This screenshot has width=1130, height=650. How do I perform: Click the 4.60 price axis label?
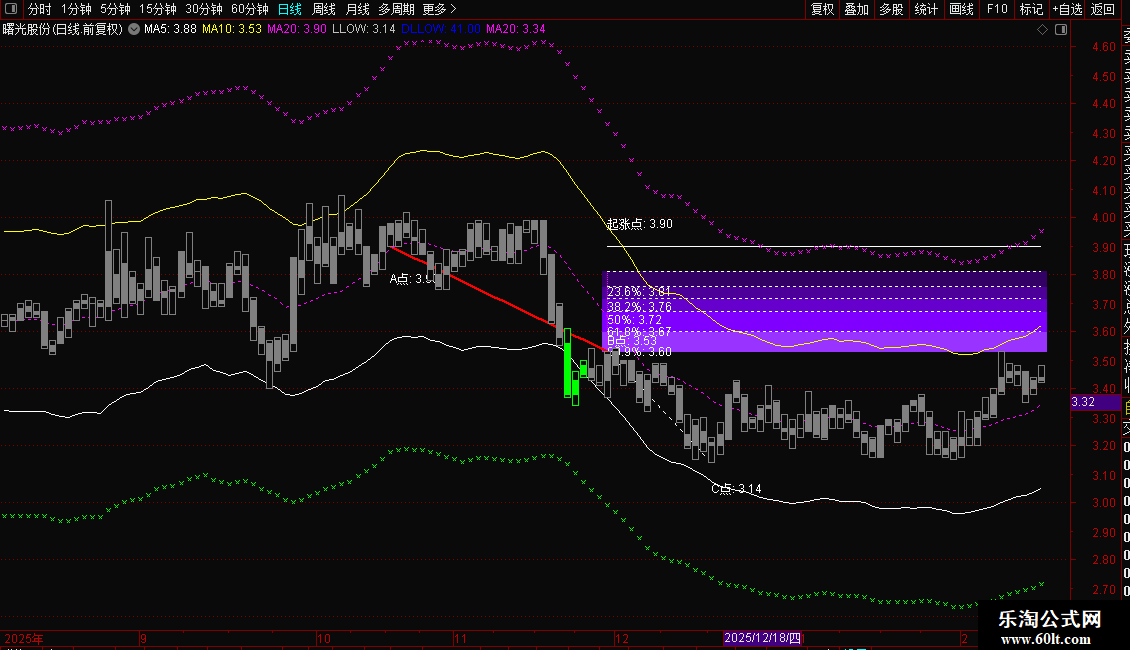(x=1103, y=47)
